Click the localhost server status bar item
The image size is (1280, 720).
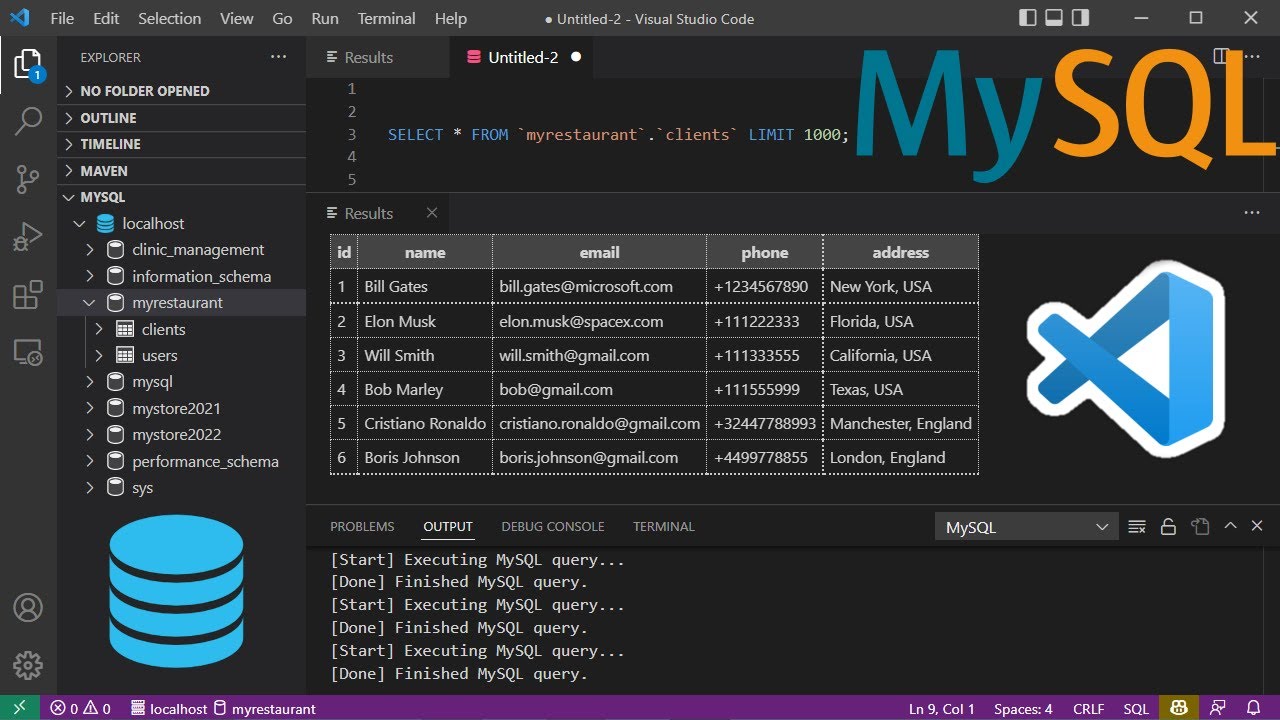[169, 708]
